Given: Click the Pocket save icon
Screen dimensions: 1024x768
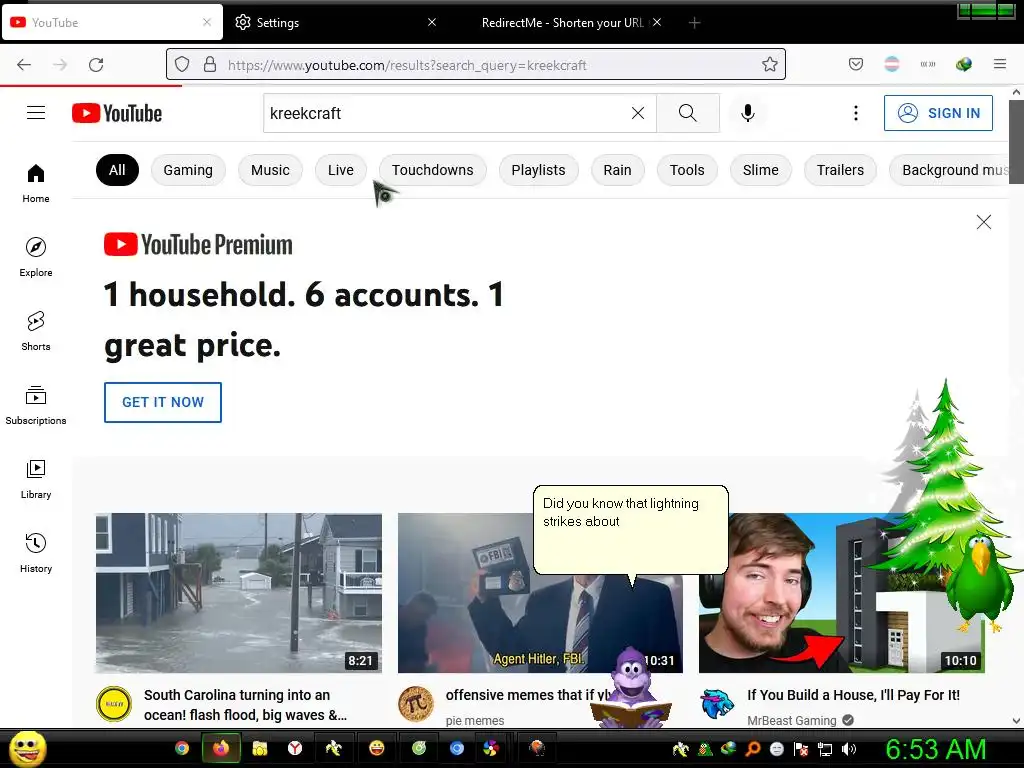Looking at the screenshot, I should (856, 65).
